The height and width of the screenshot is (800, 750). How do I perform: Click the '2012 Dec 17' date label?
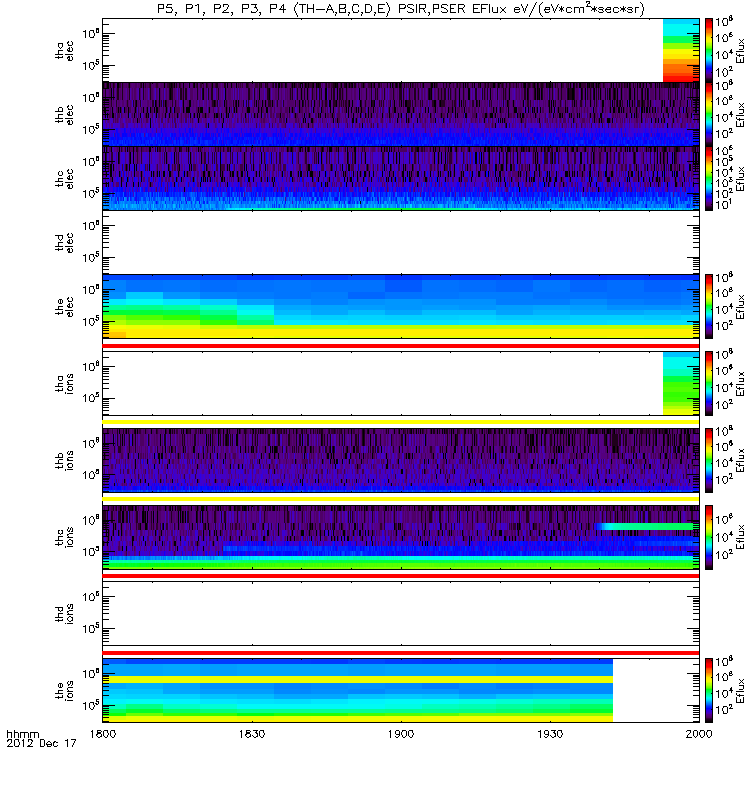point(41,743)
